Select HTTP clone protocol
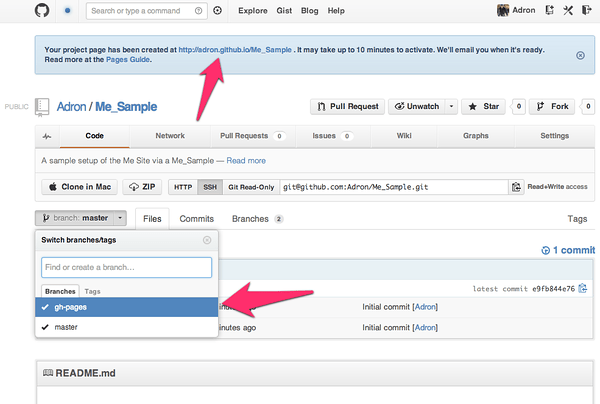This screenshot has height=404, width=600. coord(183,187)
